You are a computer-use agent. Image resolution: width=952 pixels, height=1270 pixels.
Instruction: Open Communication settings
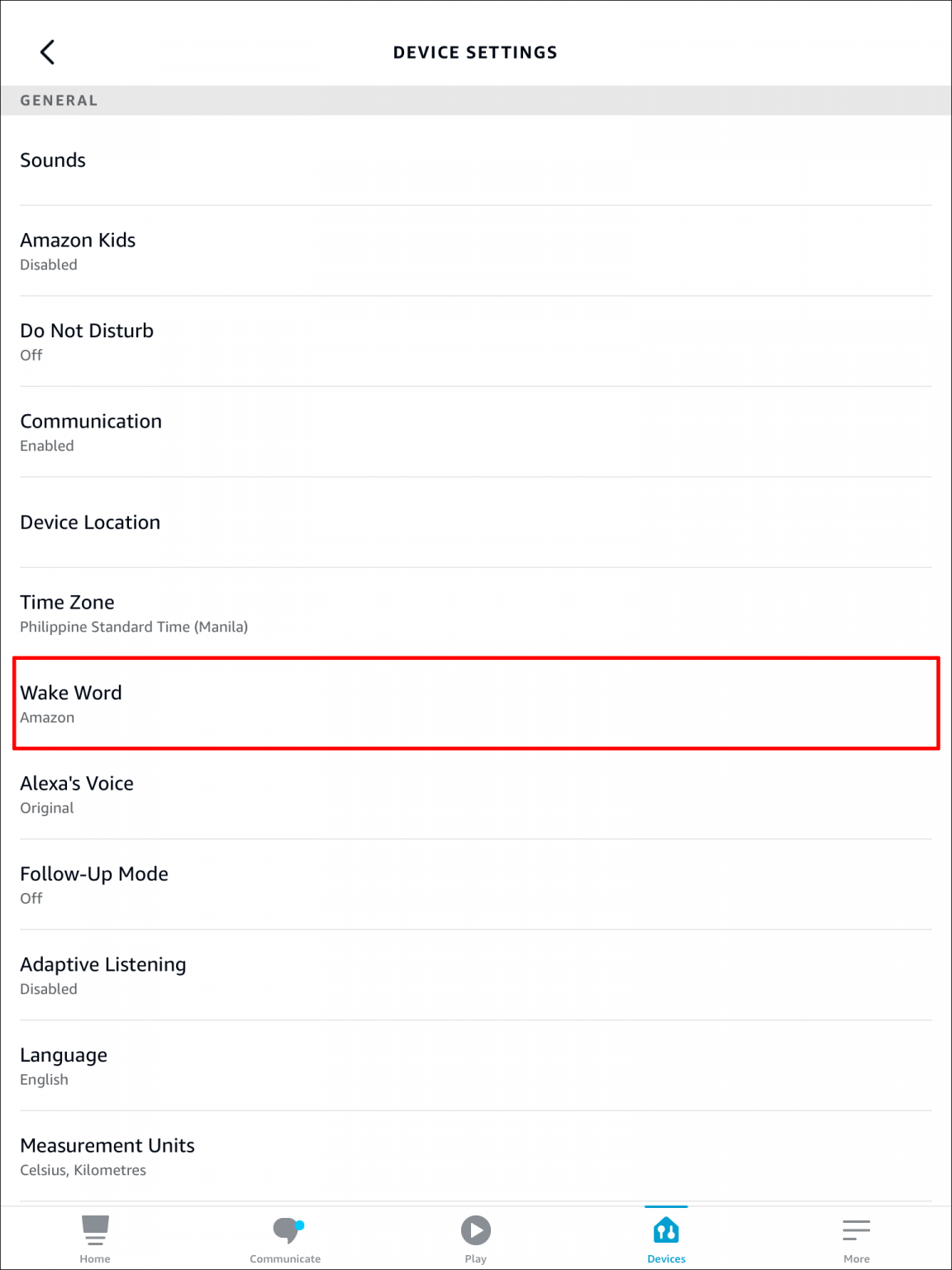pos(476,432)
